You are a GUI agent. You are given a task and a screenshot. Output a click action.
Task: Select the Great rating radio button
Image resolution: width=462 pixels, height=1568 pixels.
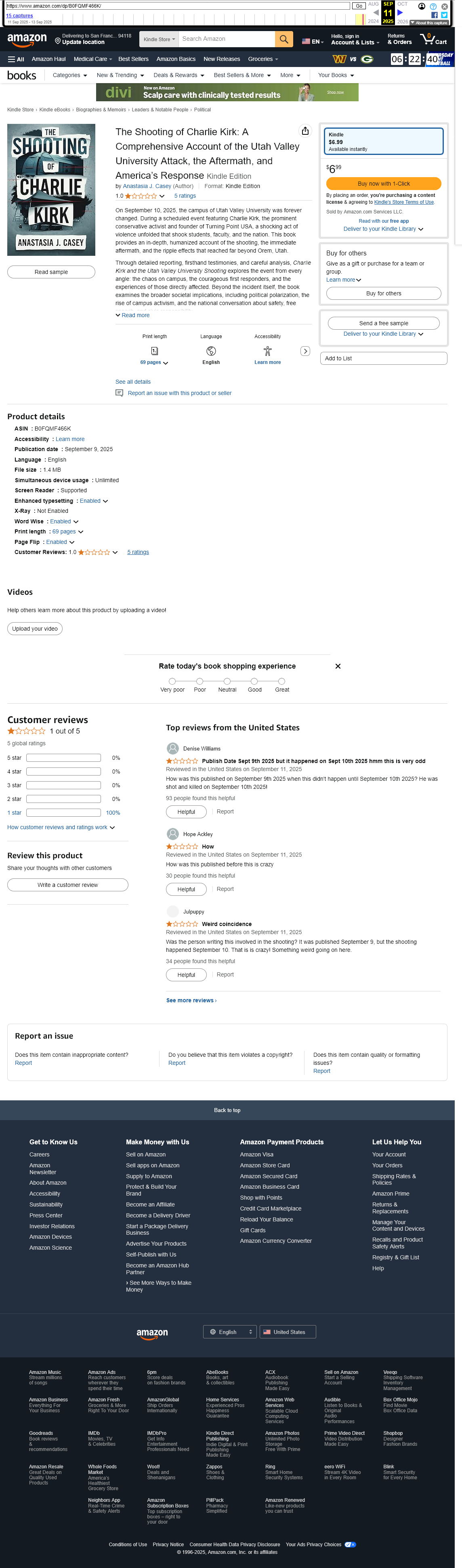(x=281, y=681)
